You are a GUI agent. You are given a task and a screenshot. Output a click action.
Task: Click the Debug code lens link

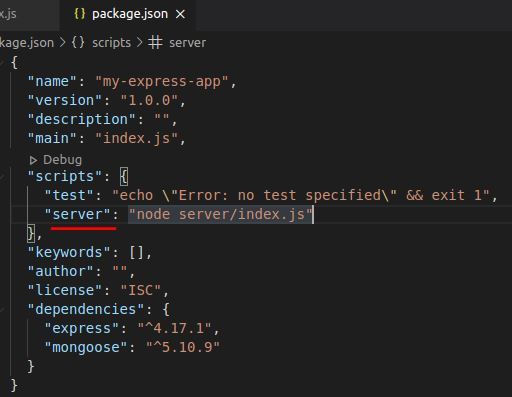click(x=62, y=160)
